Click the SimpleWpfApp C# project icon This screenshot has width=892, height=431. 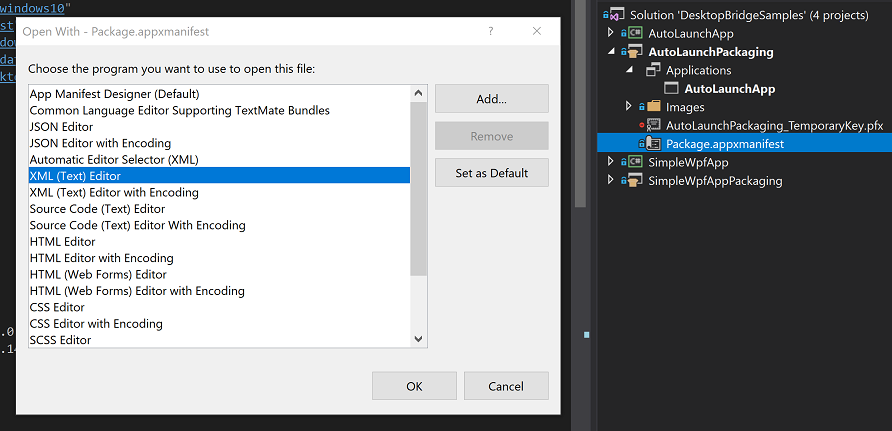coord(634,162)
